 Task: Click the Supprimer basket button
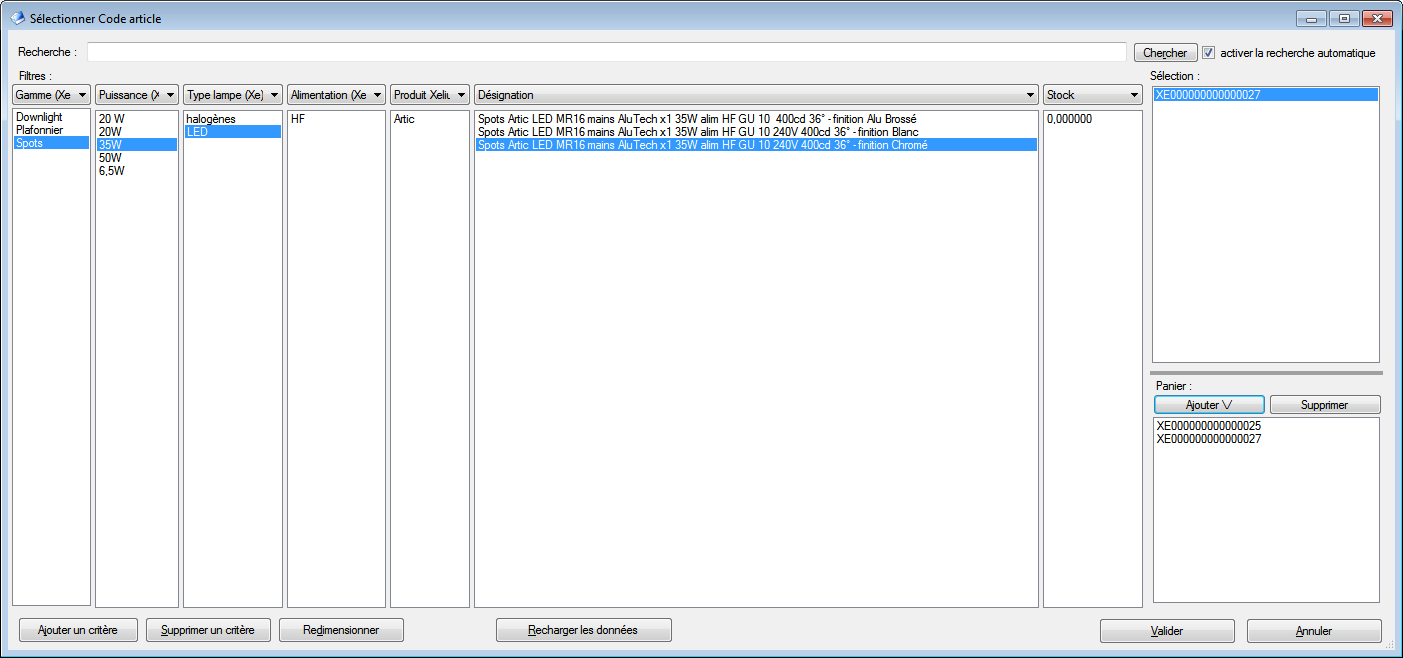tap(1325, 405)
